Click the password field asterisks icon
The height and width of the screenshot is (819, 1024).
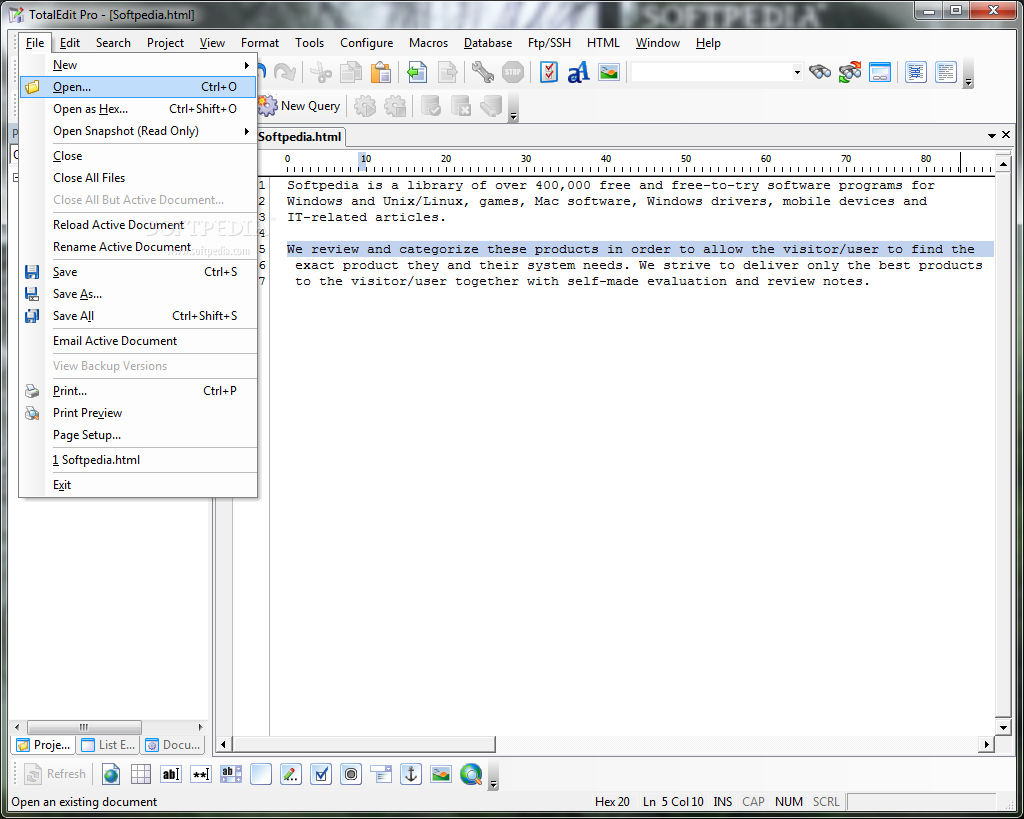click(200, 774)
